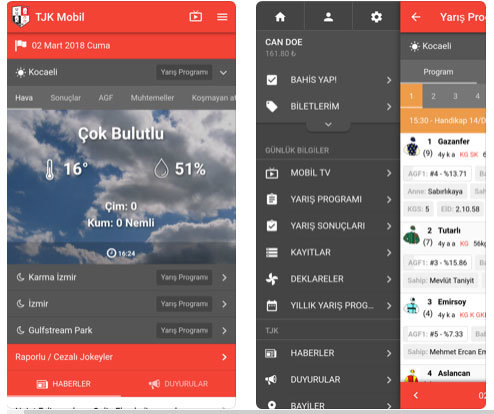Select the Gazanfer horse entry
The height and width of the screenshot is (414, 494).
pyautogui.click(x=443, y=147)
